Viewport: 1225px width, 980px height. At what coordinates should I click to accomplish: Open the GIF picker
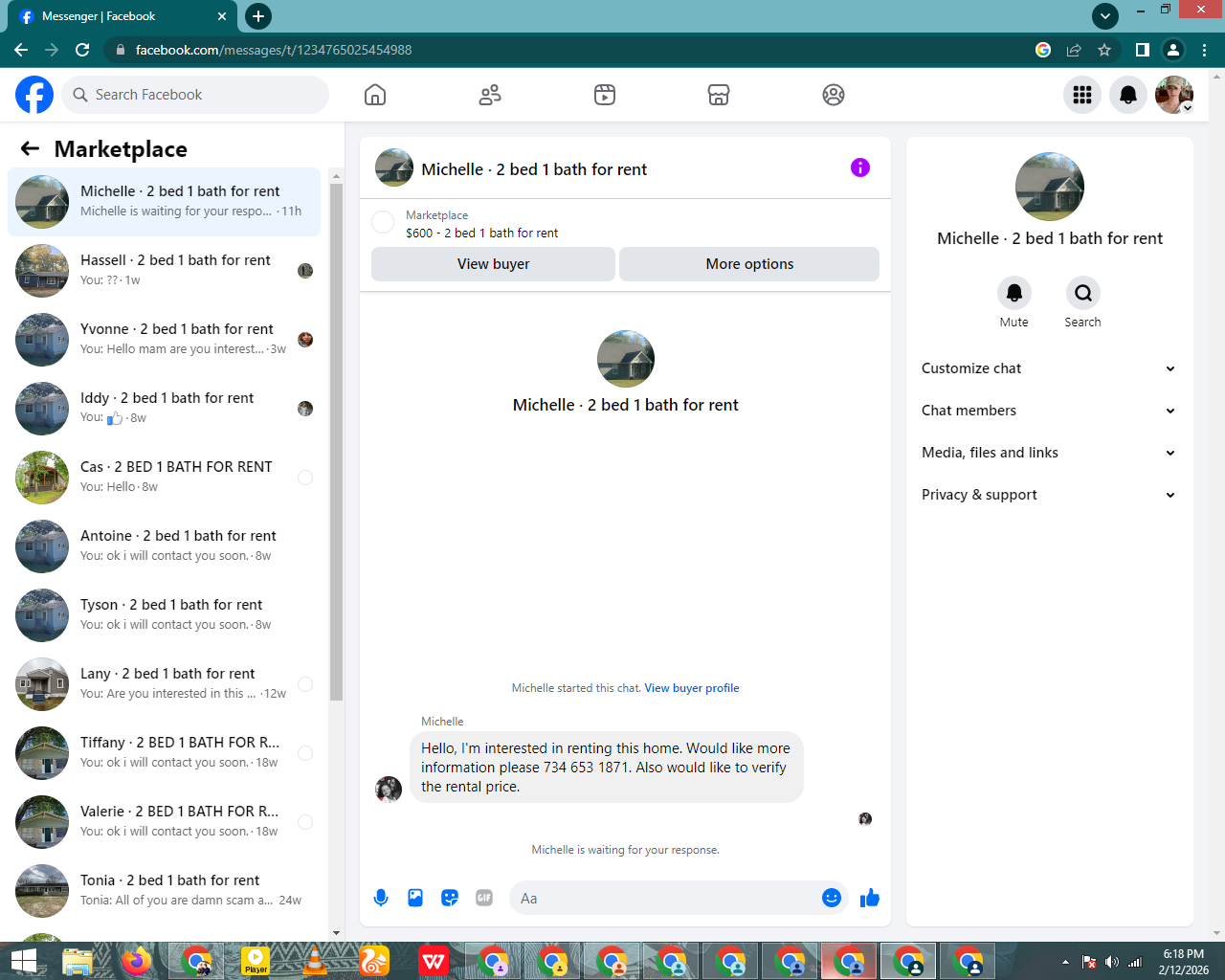point(484,898)
